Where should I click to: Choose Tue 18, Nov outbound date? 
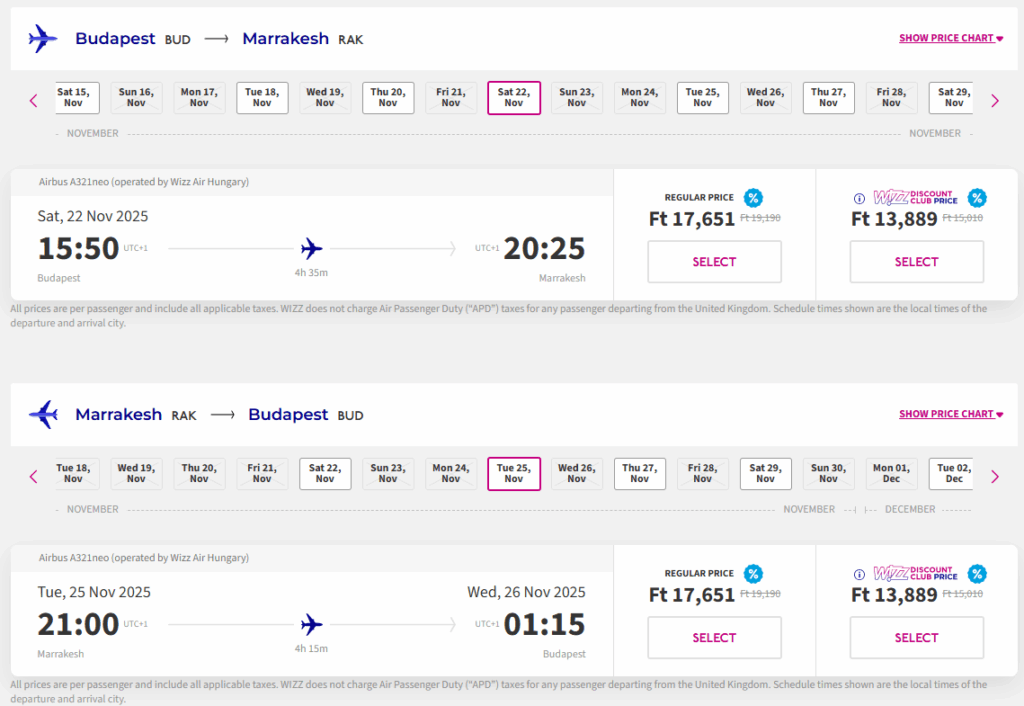[x=262, y=97]
